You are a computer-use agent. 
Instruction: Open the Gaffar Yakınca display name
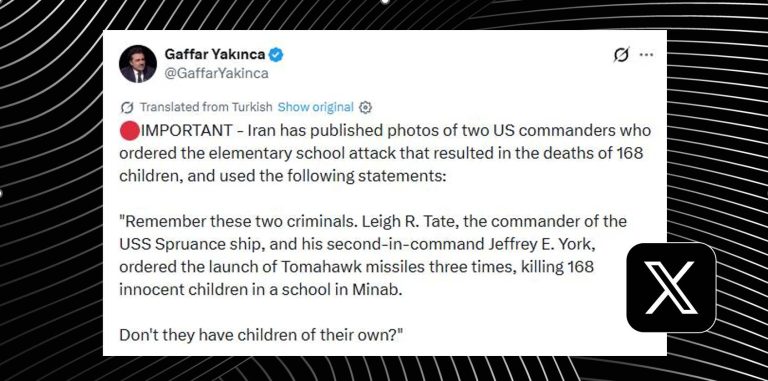(215, 54)
